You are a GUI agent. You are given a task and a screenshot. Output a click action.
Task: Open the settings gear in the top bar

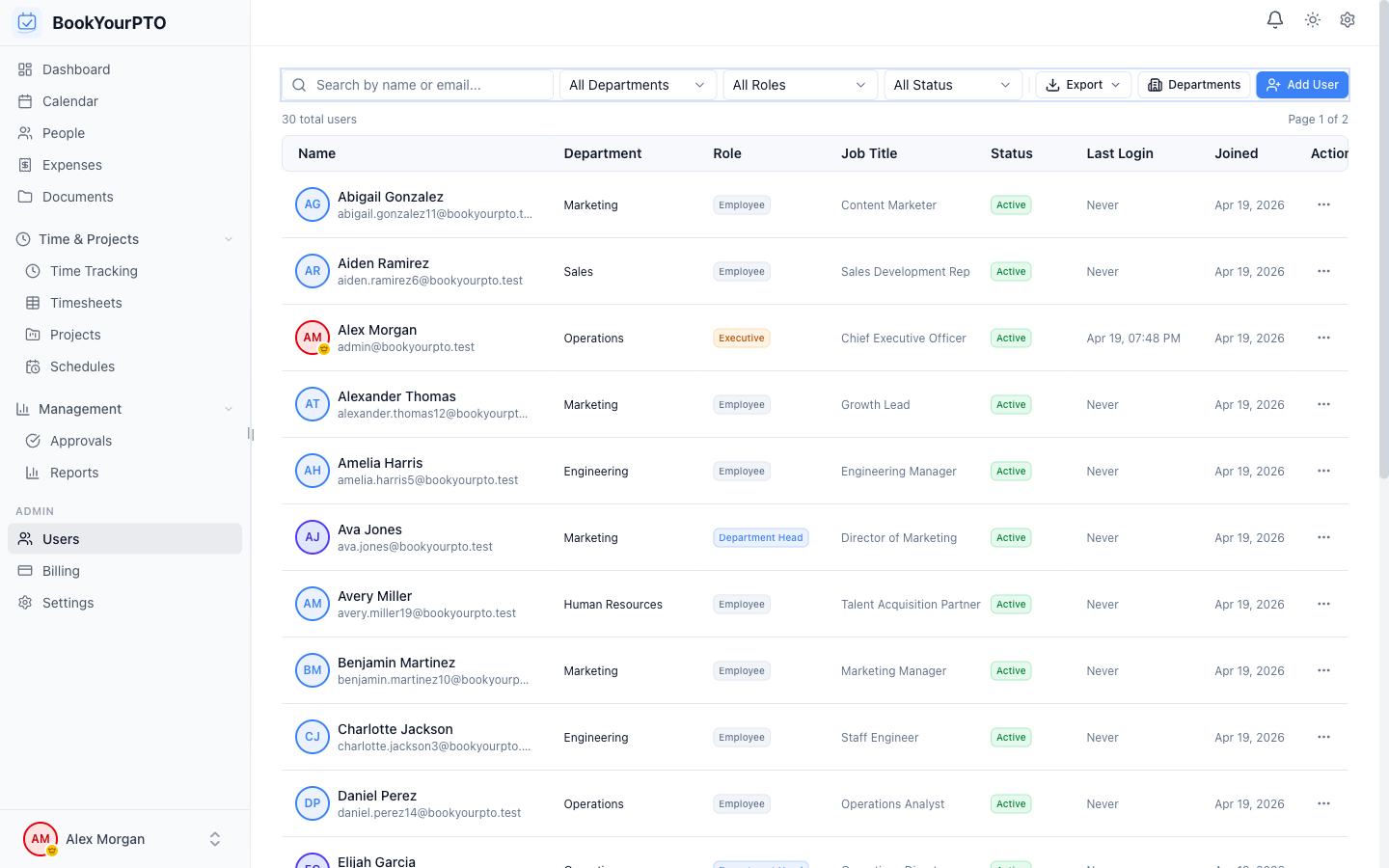tap(1348, 19)
